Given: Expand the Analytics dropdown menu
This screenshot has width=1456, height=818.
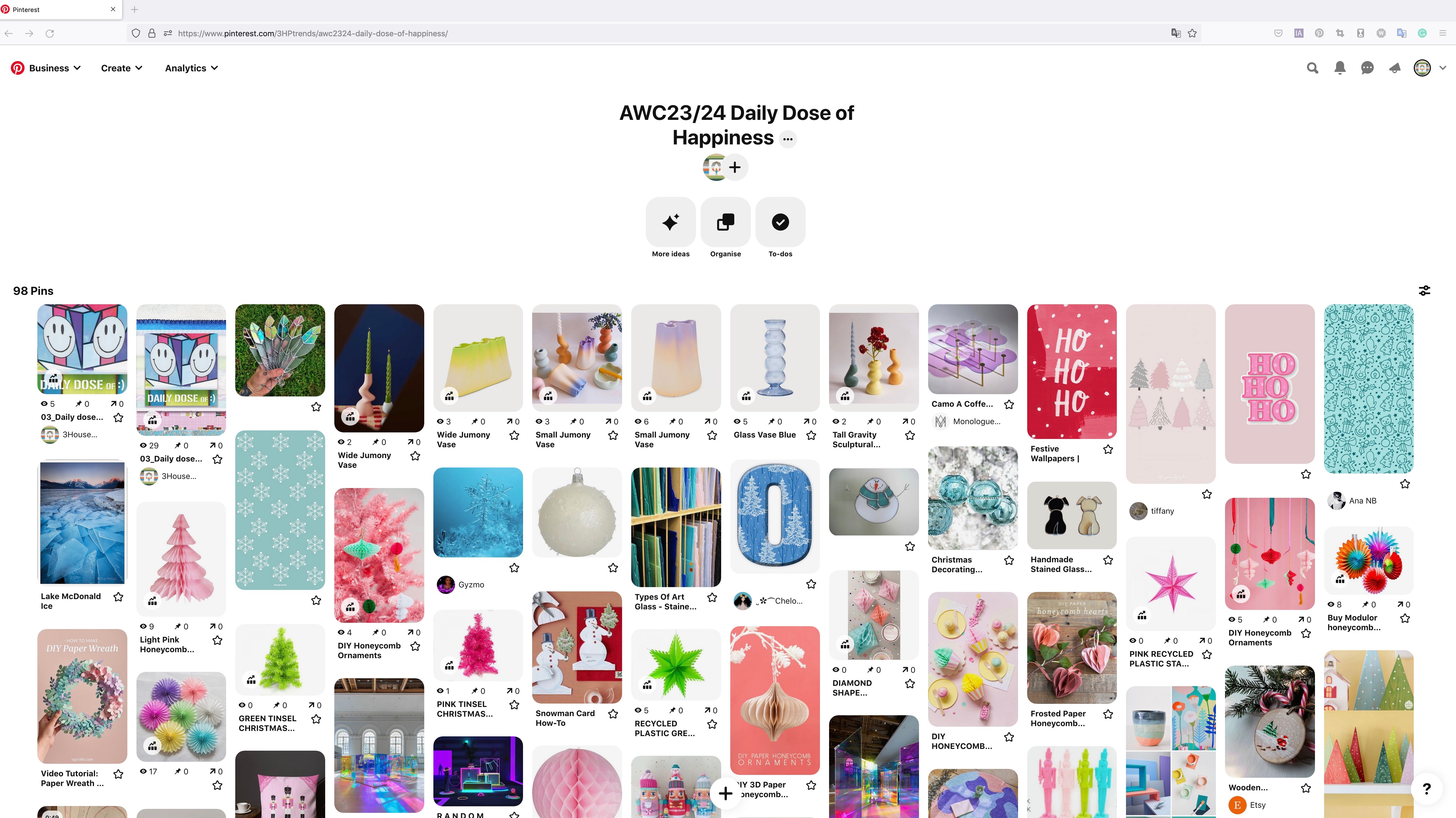Looking at the screenshot, I should click(x=192, y=68).
